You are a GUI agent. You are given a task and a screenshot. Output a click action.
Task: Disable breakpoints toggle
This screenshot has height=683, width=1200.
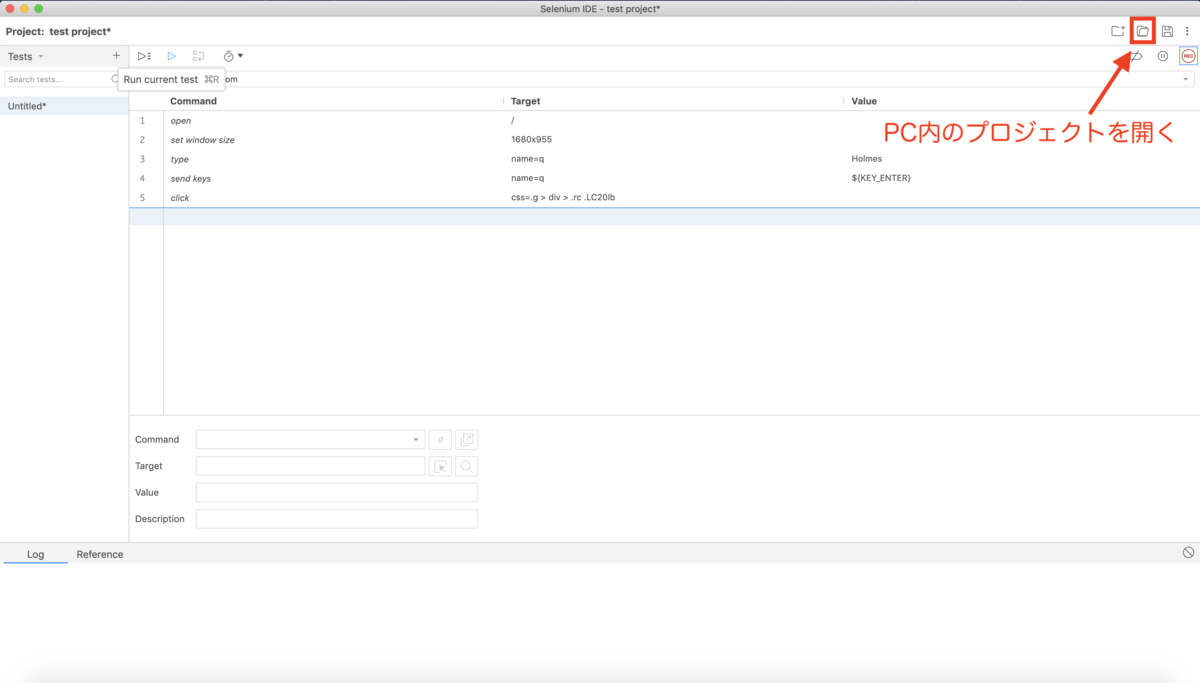tap(1137, 56)
